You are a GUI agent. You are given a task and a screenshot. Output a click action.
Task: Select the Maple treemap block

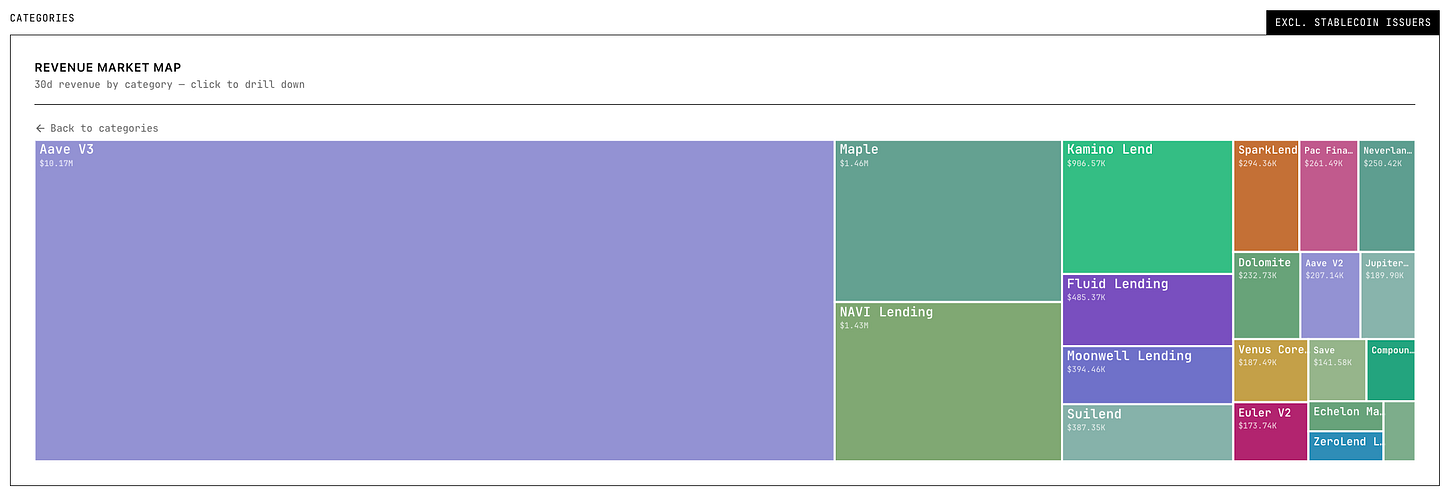947,221
